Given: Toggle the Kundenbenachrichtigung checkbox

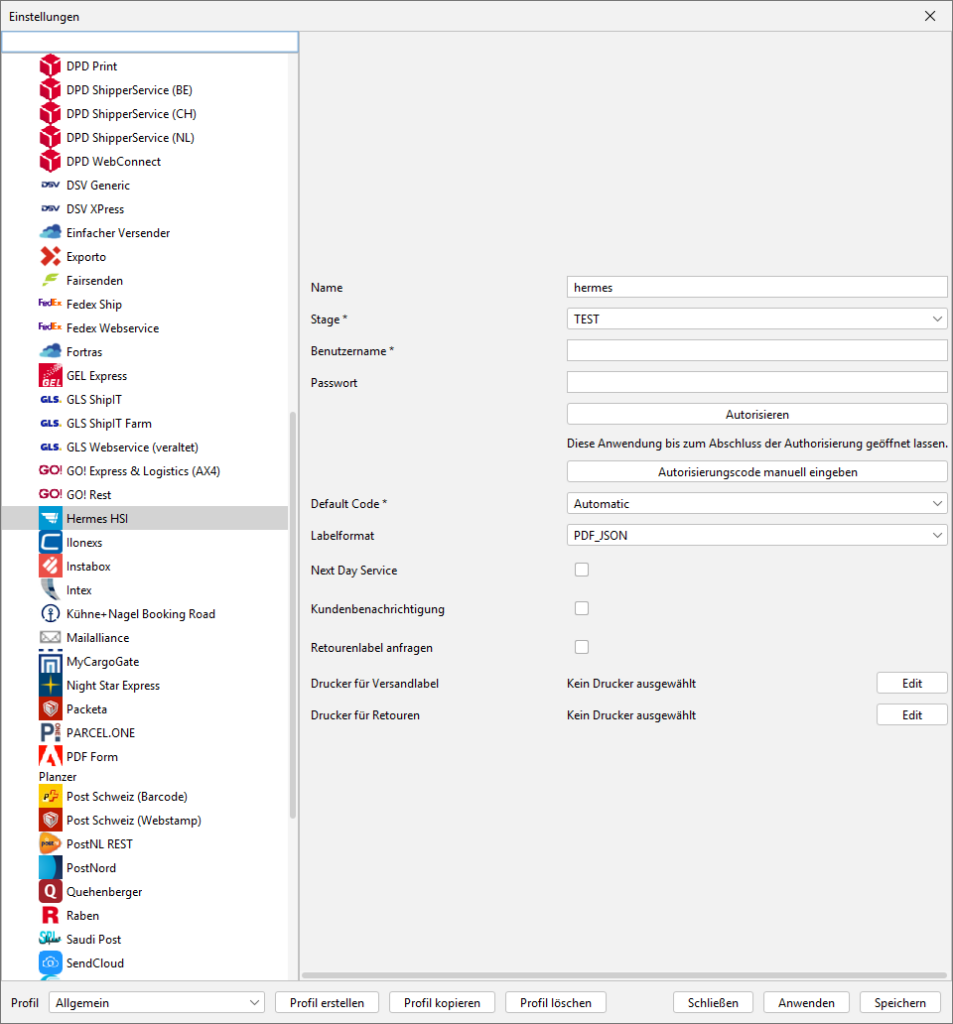Looking at the screenshot, I should 581,608.
